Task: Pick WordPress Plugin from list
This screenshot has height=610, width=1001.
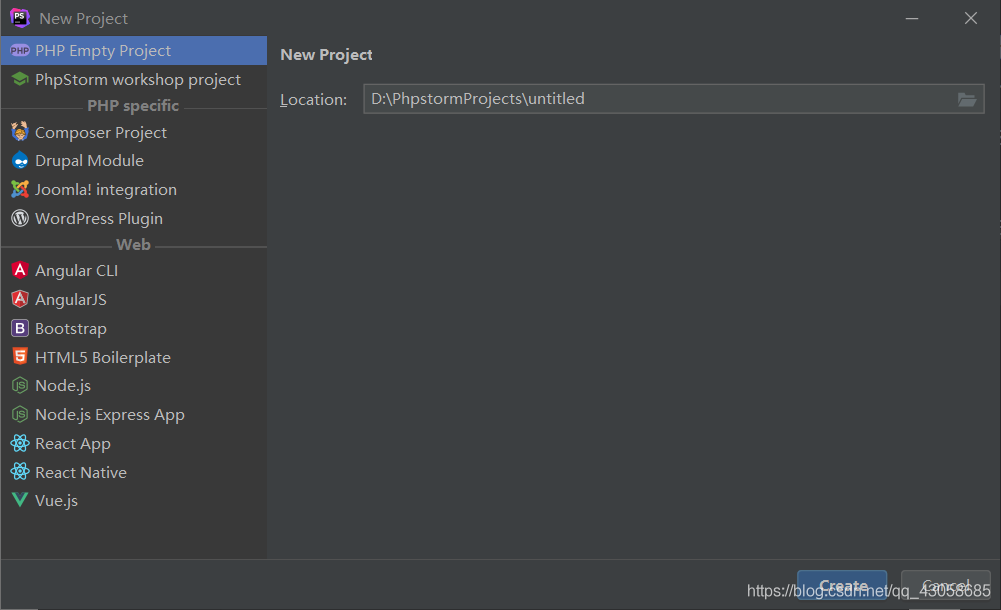Action: click(133, 218)
